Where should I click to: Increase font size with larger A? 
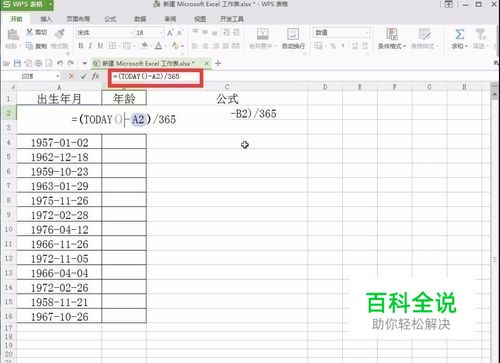click(x=170, y=33)
